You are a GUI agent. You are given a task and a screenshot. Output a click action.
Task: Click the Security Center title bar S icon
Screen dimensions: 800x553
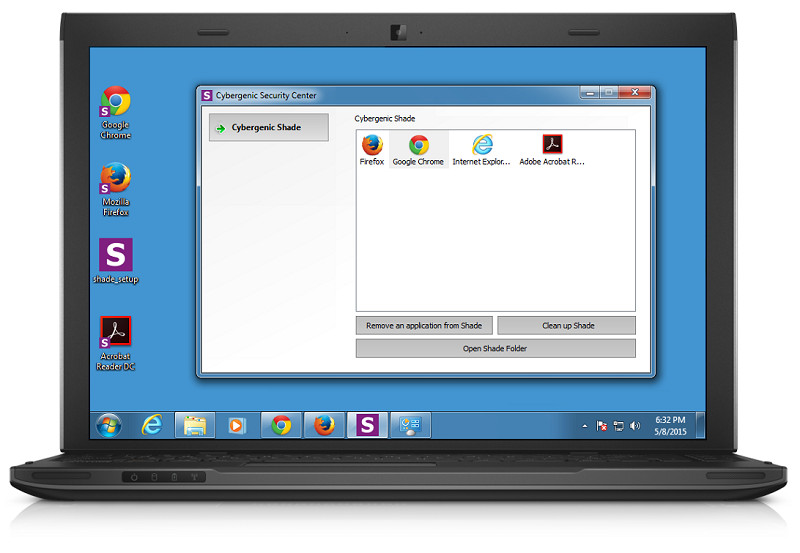click(207, 95)
